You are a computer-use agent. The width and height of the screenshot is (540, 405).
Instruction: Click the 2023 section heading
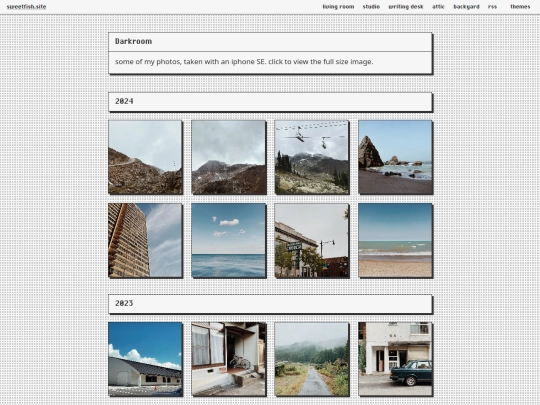(124, 303)
